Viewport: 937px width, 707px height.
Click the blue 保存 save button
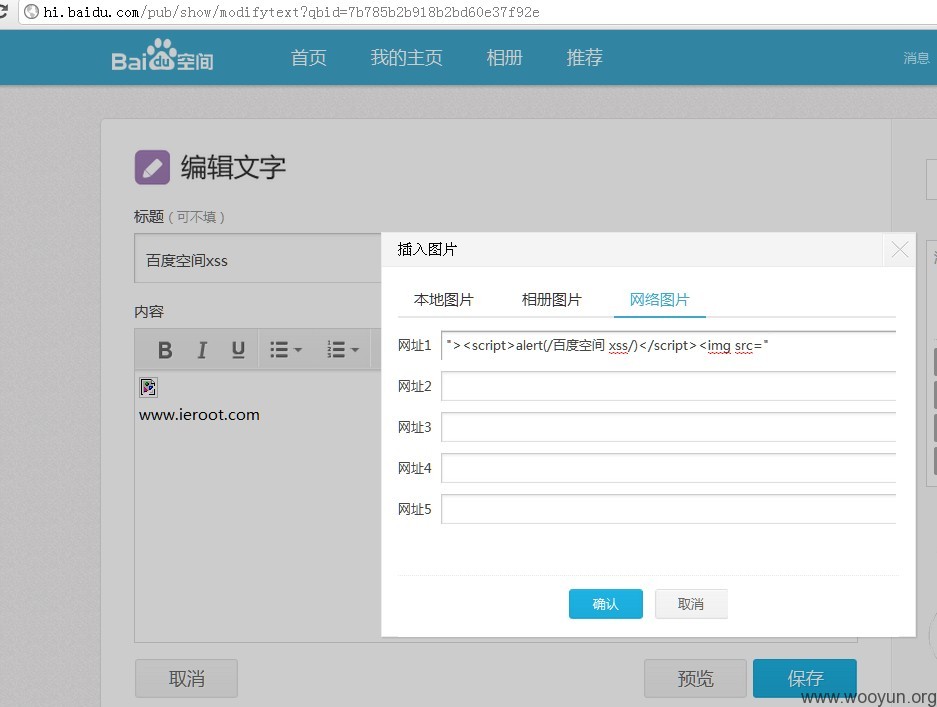[805, 678]
